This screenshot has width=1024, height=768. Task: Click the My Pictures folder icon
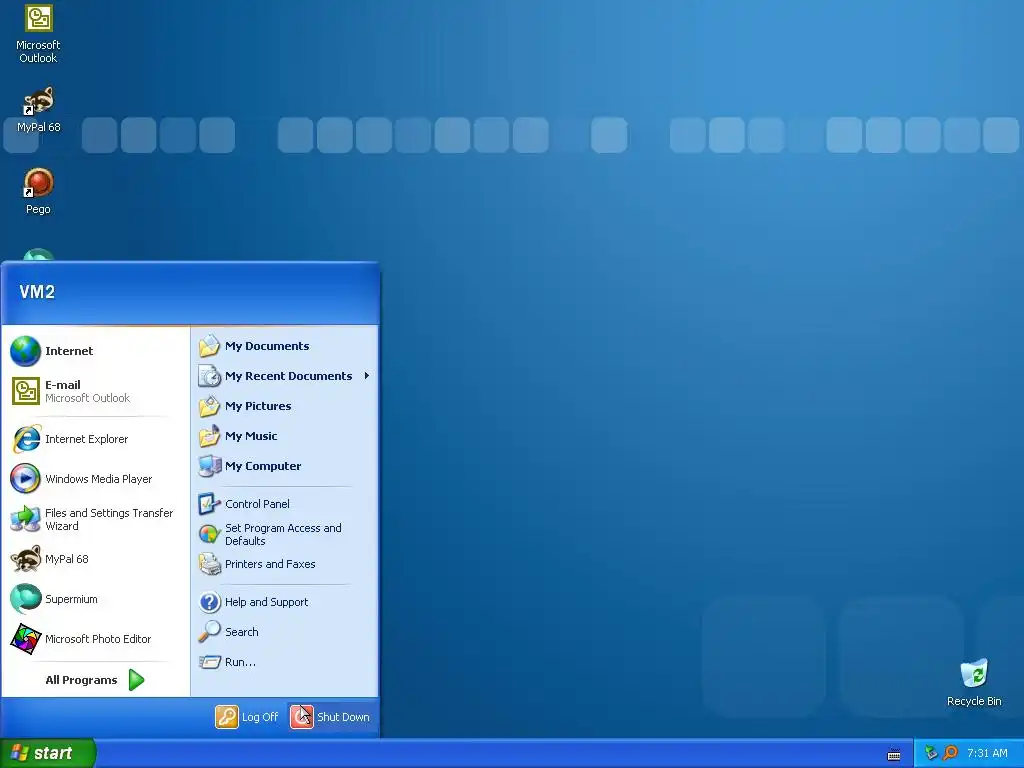[210, 406]
